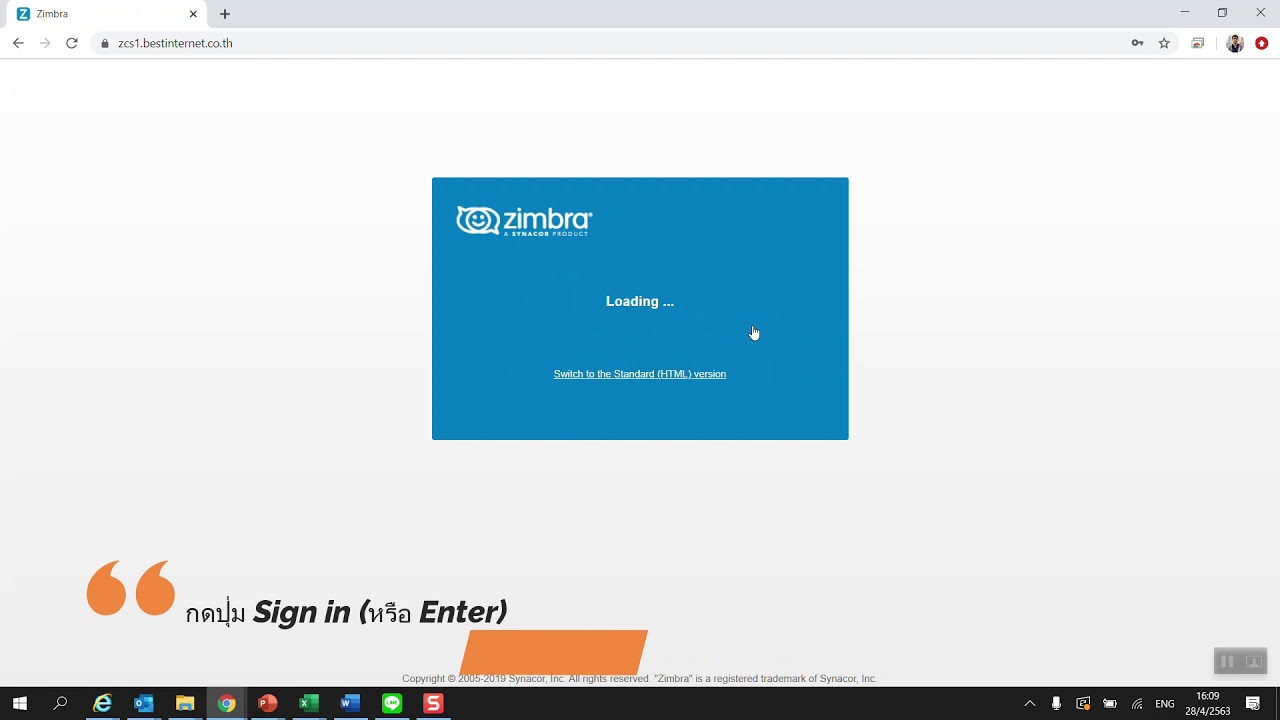Click the browser forward arrow
This screenshot has width=1280, height=720.
pos(45,43)
